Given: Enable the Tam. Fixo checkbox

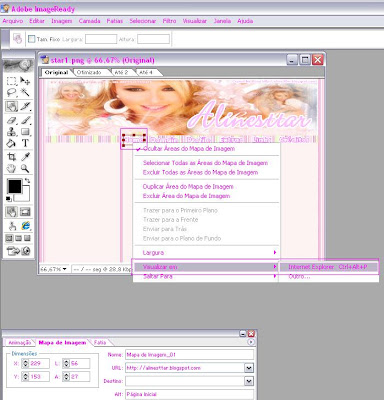Looking at the screenshot, I should (32, 39).
